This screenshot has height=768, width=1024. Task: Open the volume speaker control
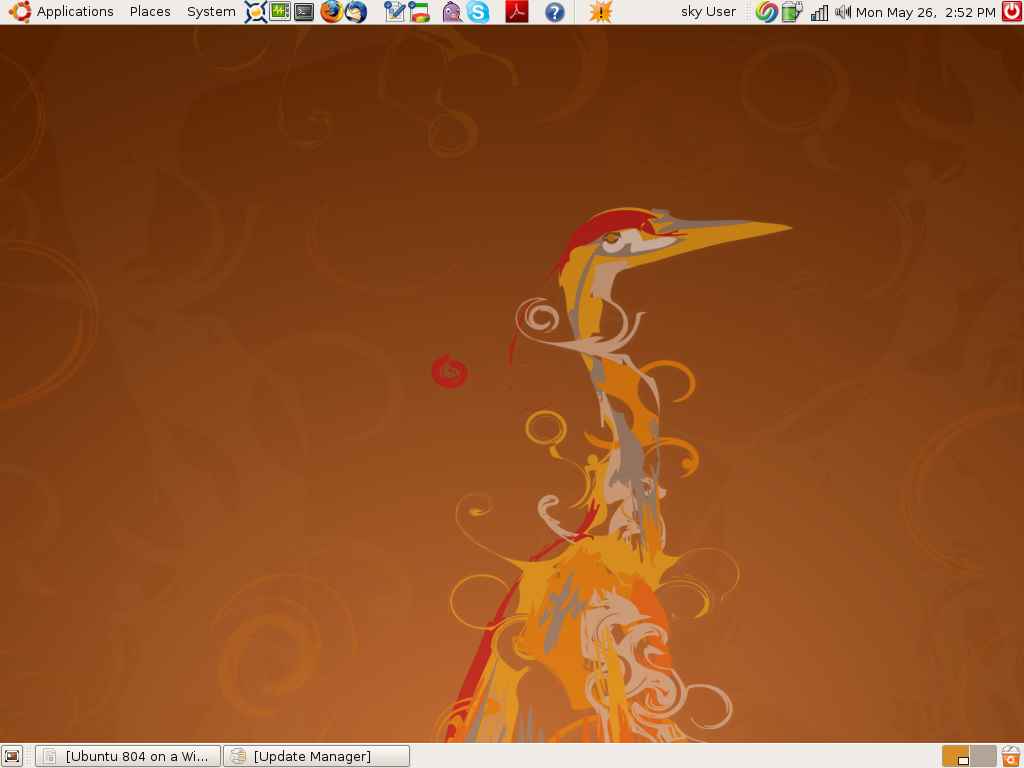842,12
